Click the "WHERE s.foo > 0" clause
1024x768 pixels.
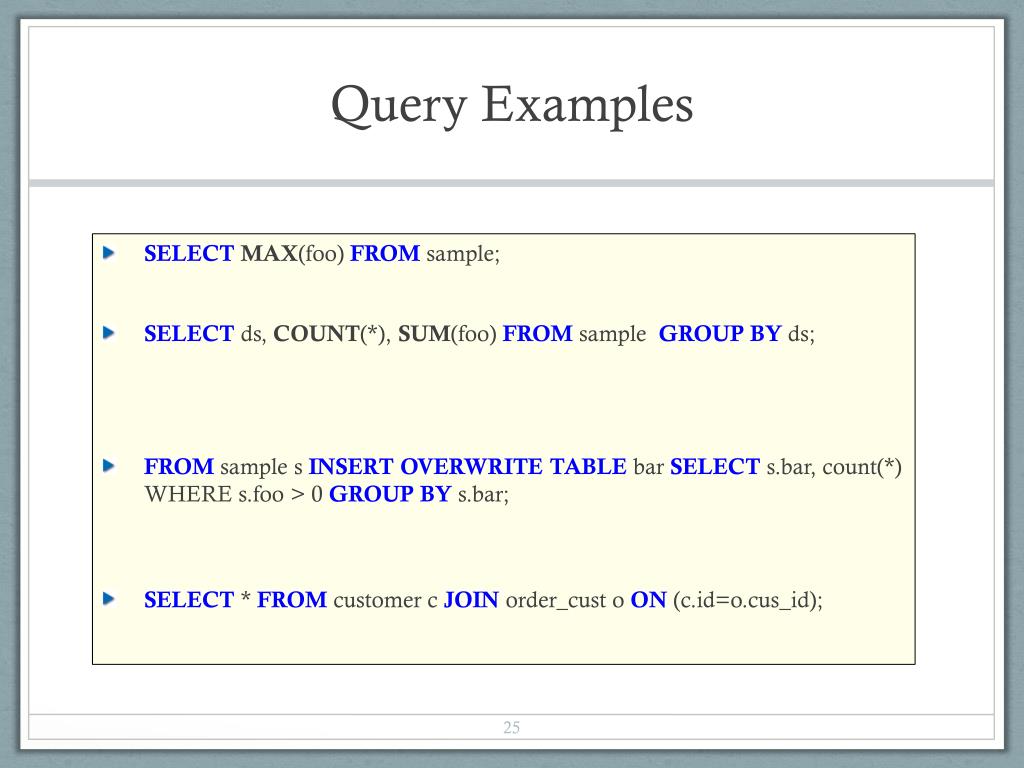(233, 494)
